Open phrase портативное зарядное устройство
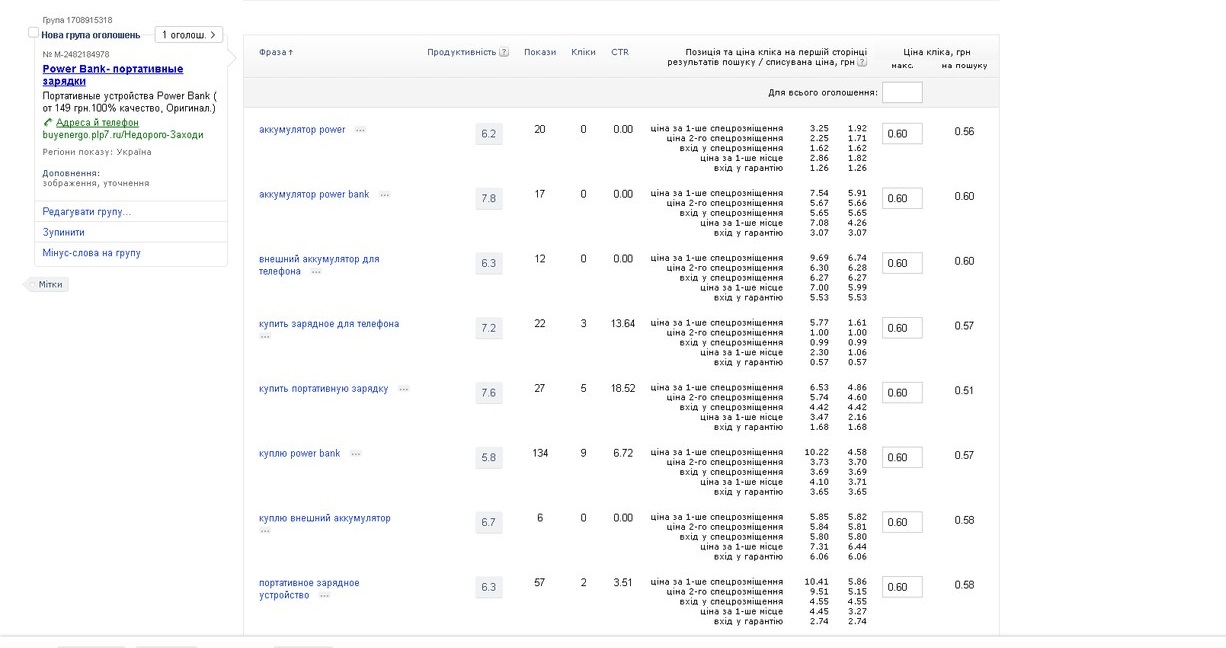 [309, 589]
